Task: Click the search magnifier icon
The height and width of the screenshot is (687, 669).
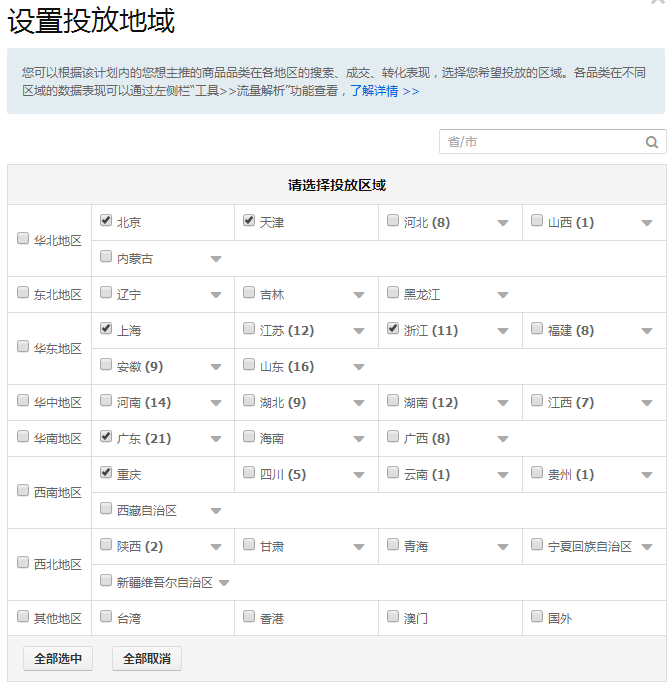Action: [652, 142]
